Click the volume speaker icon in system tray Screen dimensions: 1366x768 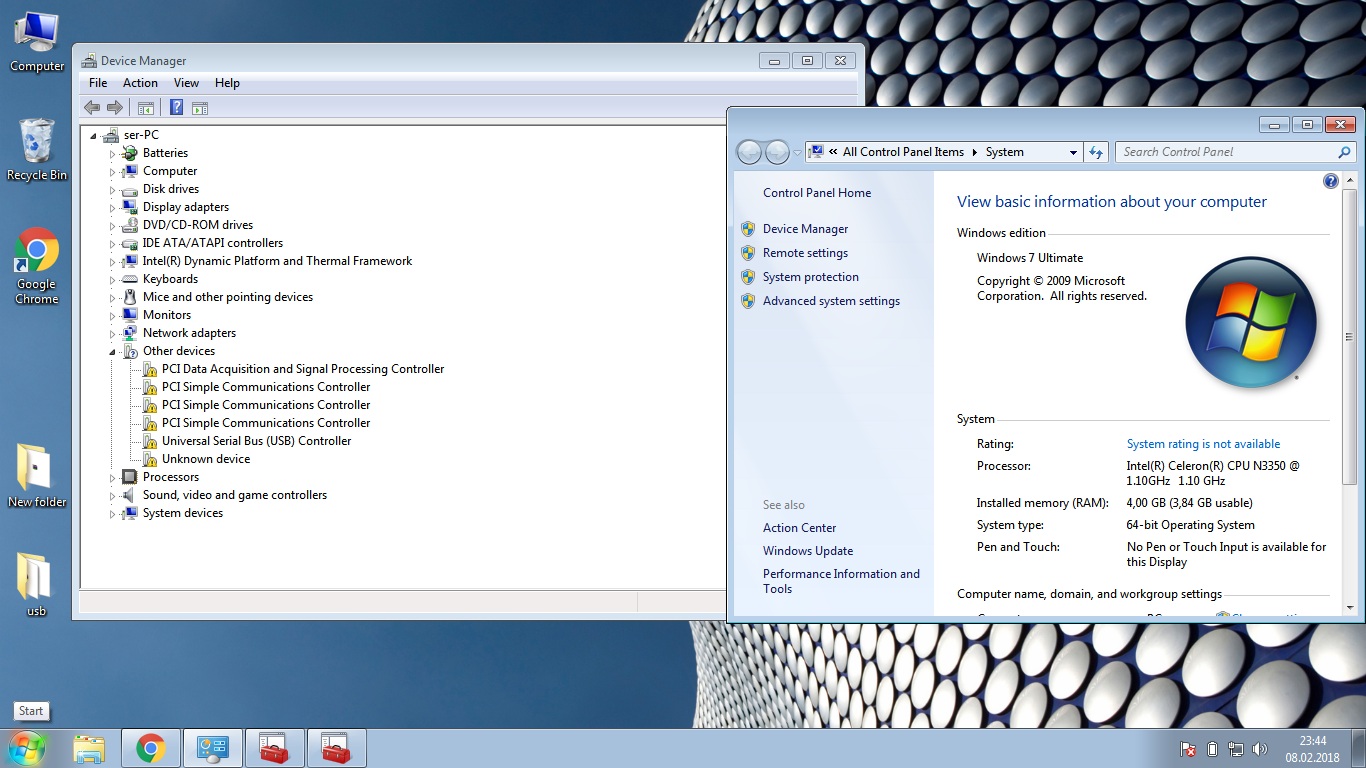pos(1260,749)
